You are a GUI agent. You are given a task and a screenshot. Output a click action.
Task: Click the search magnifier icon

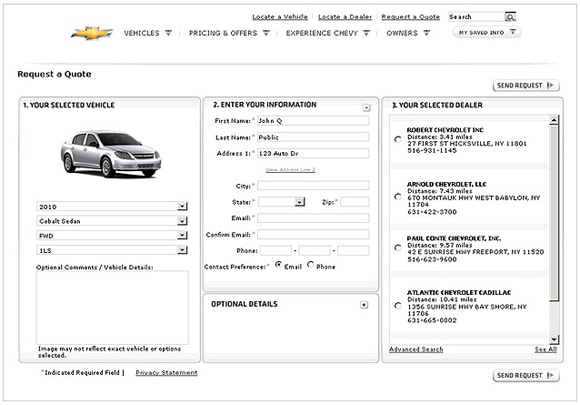[x=510, y=17]
